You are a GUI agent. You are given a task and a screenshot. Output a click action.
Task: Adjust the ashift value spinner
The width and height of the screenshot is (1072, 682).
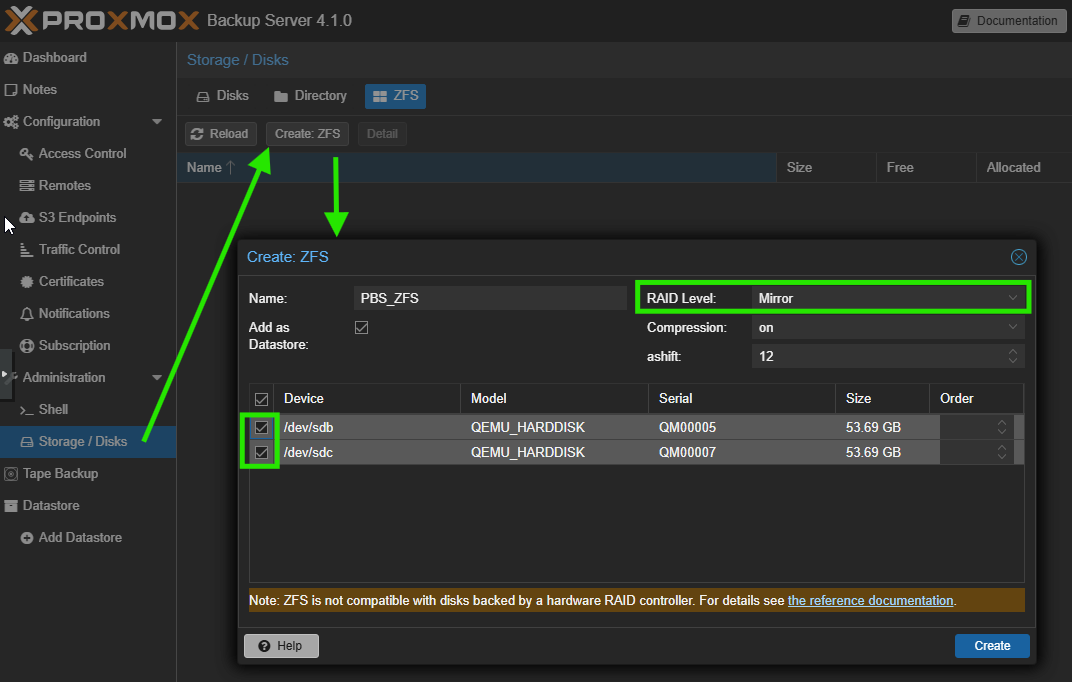(1012, 356)
